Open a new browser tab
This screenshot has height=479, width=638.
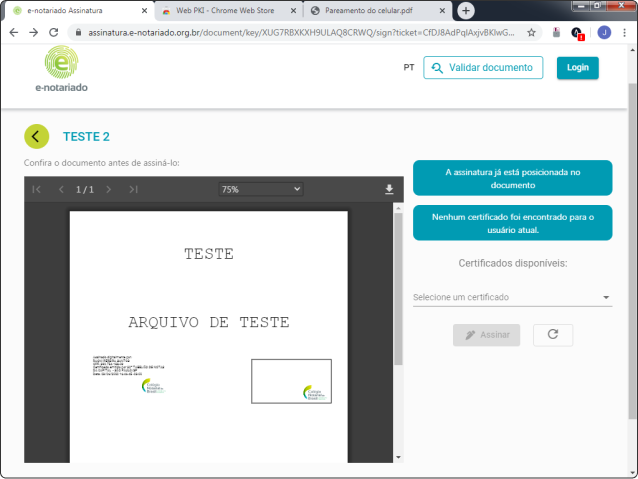(x=466, y=10)
